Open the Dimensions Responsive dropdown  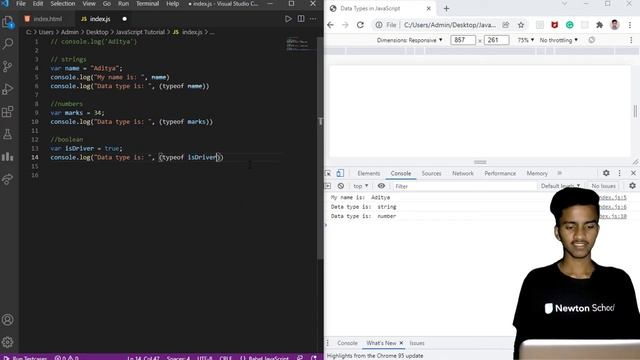409,40
